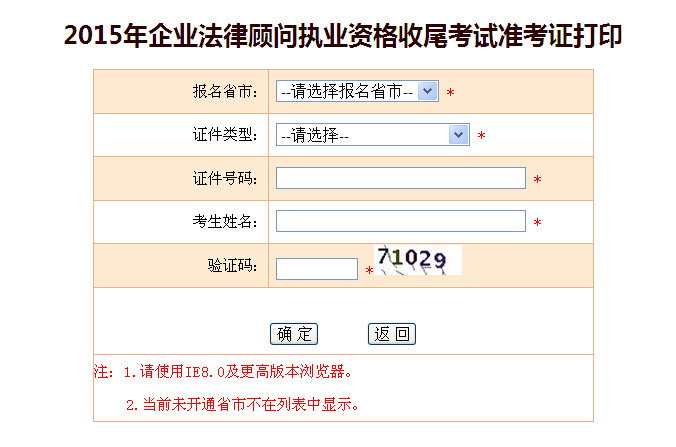Click the note about 未开通省市

[242, 404]
